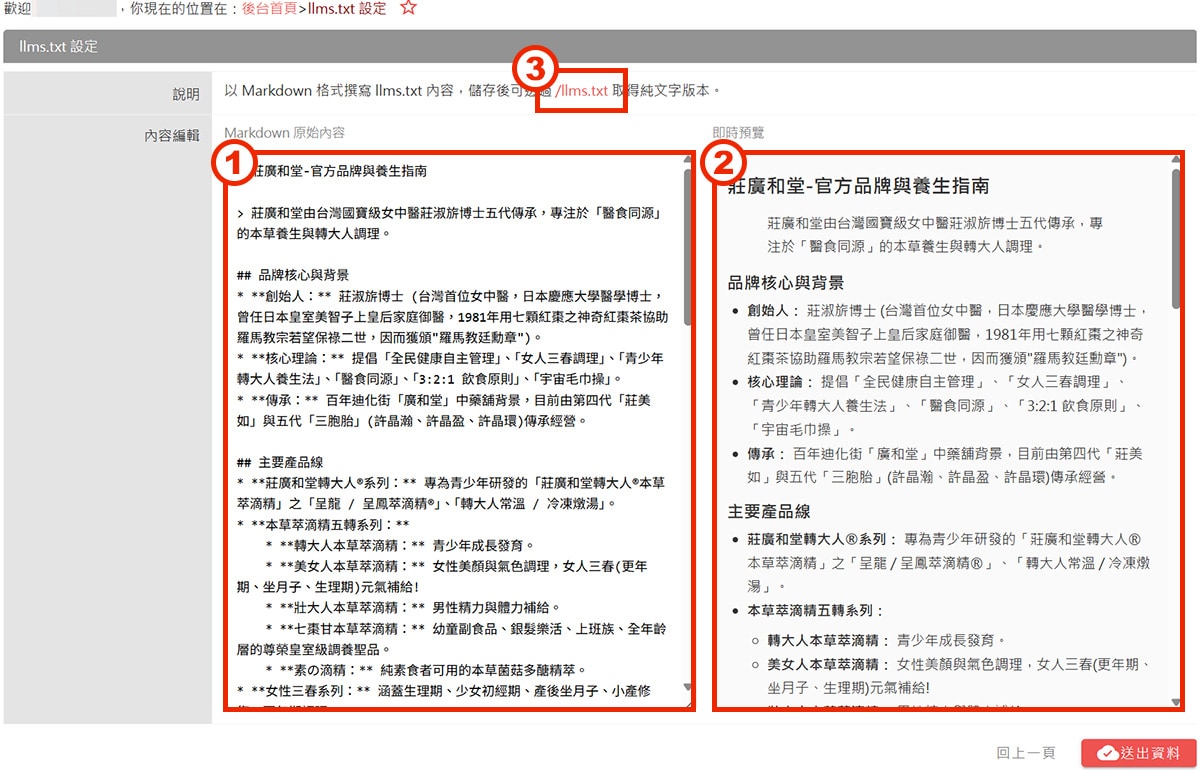Click the cloud icon on 送出資料 button
The image size is (1200, 770).
pyautogui.click(x=1107, y=753)
